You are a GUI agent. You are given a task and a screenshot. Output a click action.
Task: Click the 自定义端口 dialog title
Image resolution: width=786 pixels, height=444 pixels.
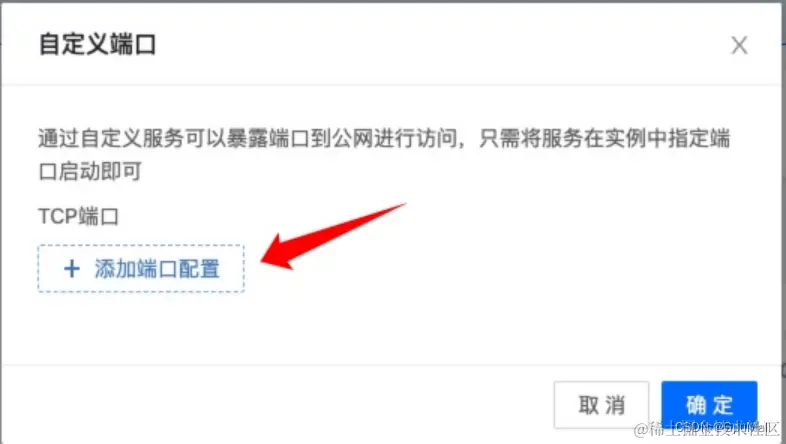click(x=97, y=44)
